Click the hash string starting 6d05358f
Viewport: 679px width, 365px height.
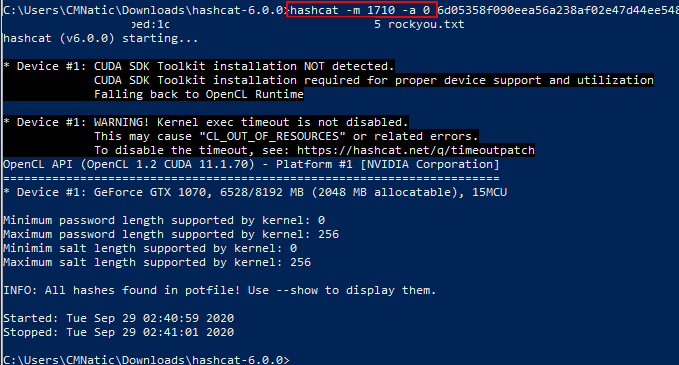point(558,10)
